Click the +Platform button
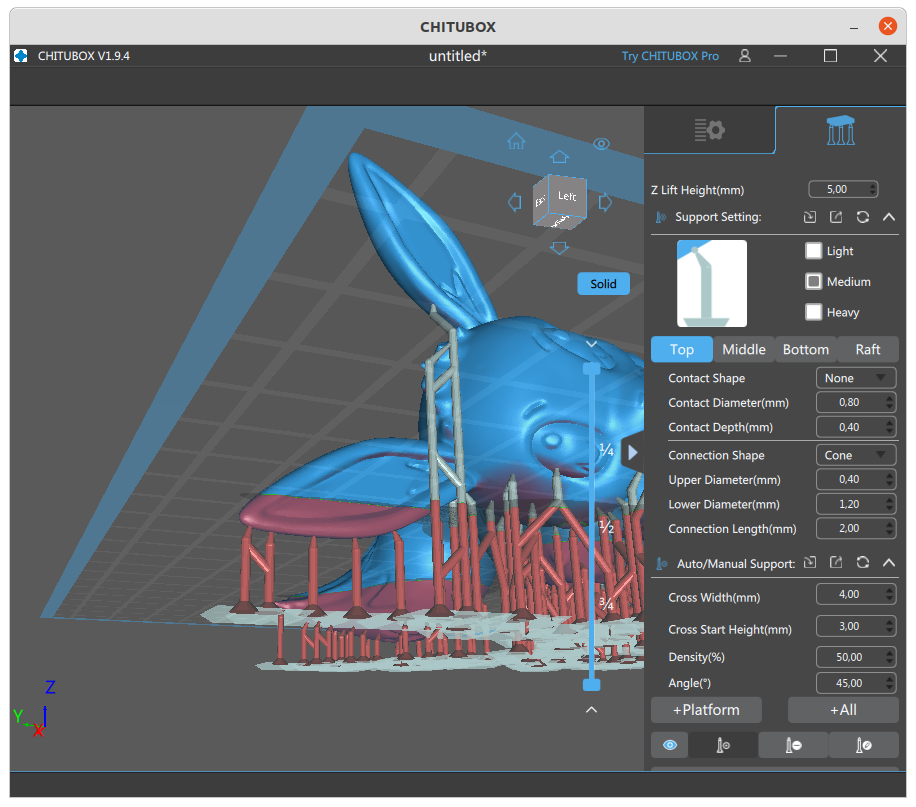Image resolution: width=916 pixels, height=807 pixels. point(706,710)
